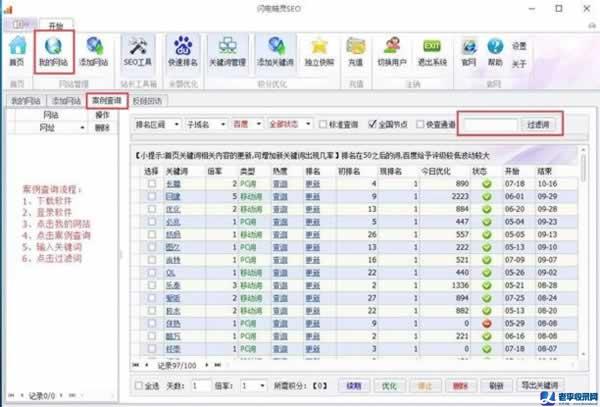The height and width of the screenshot is (407, 600).
Task: Open the application menu button at top left
Action: [x=21, y=24]
